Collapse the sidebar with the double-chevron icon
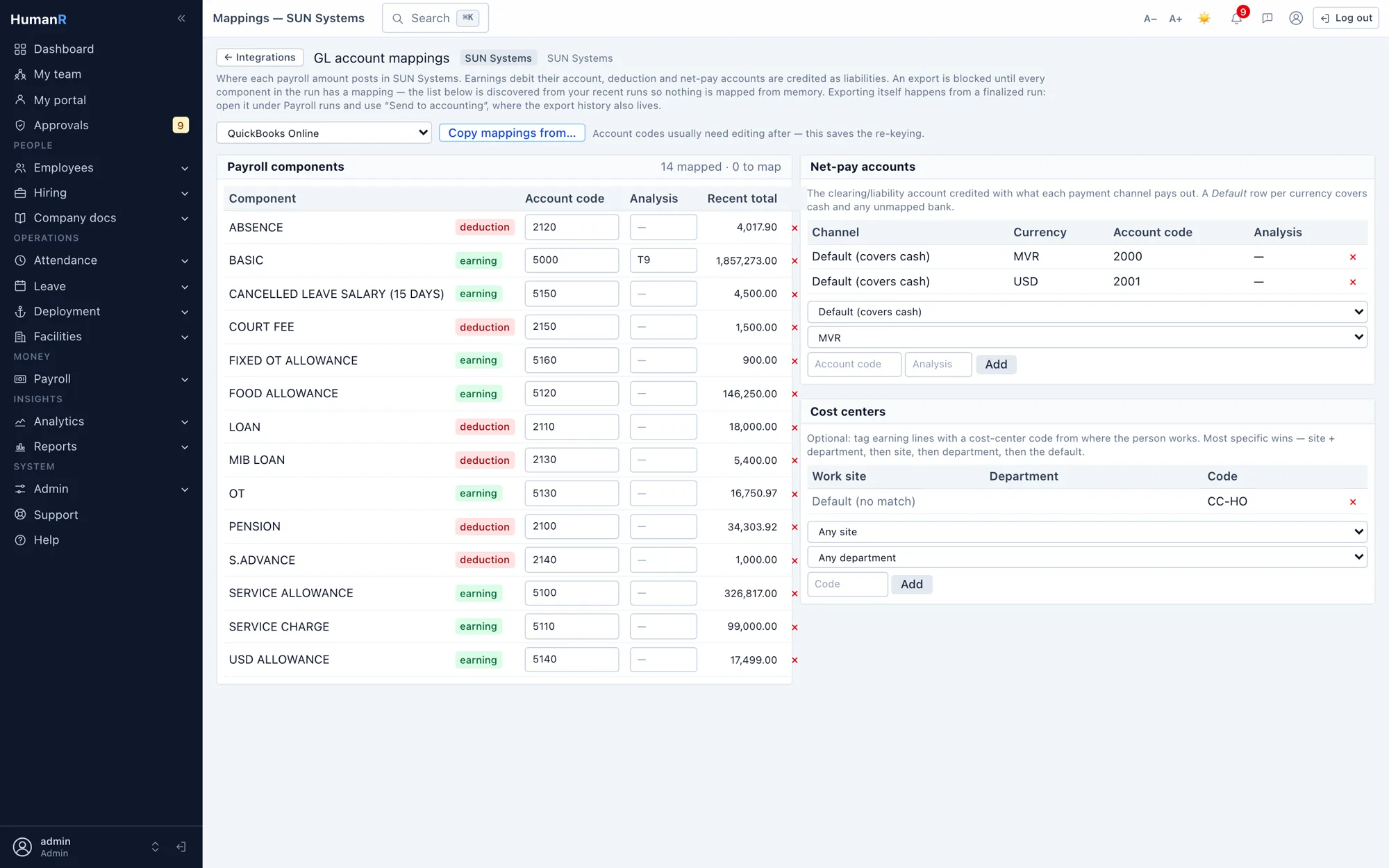The height and width of the screenshot is (868, 1389). point(181,19)
